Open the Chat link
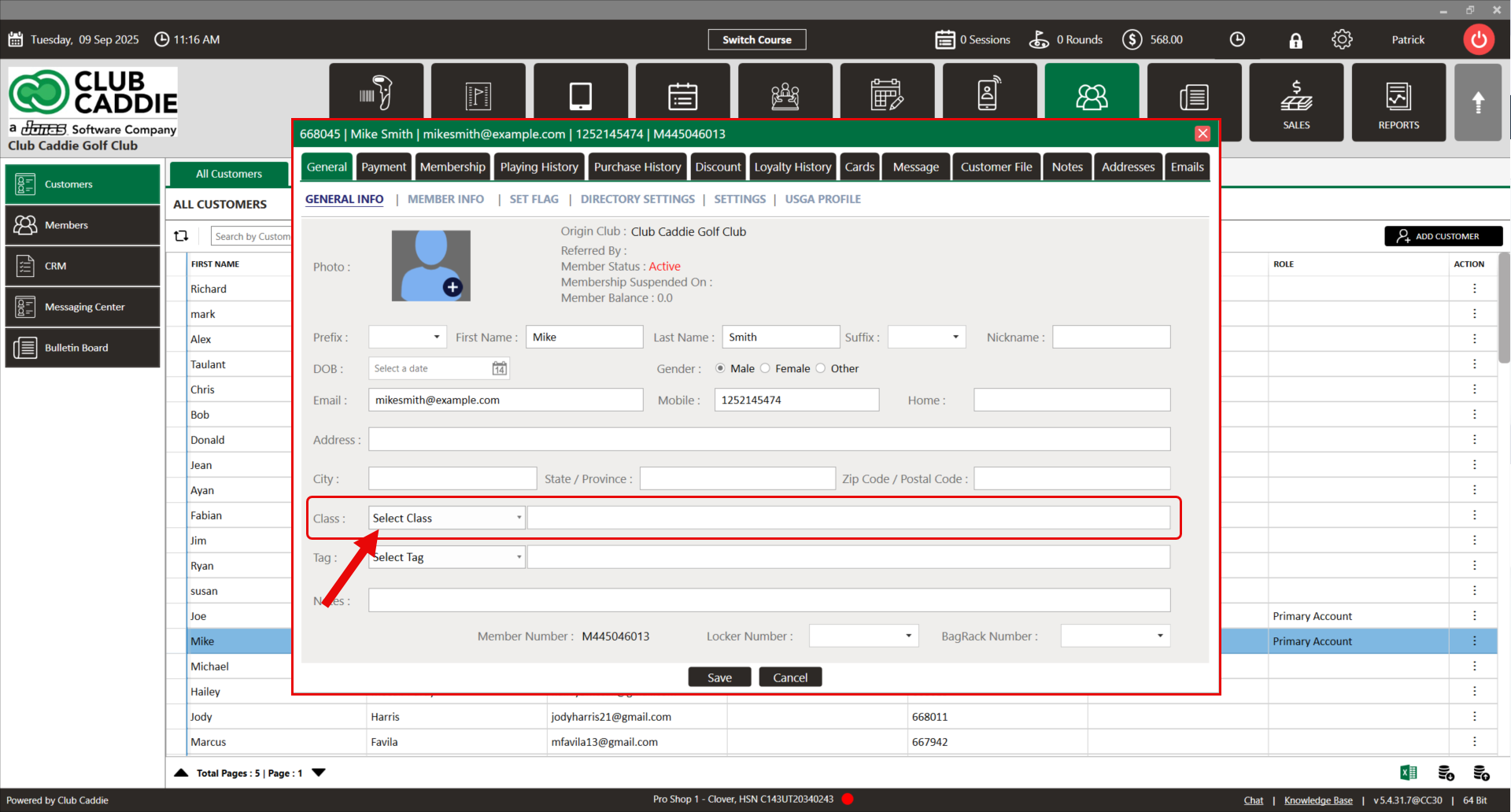 tap(1254, 800)
